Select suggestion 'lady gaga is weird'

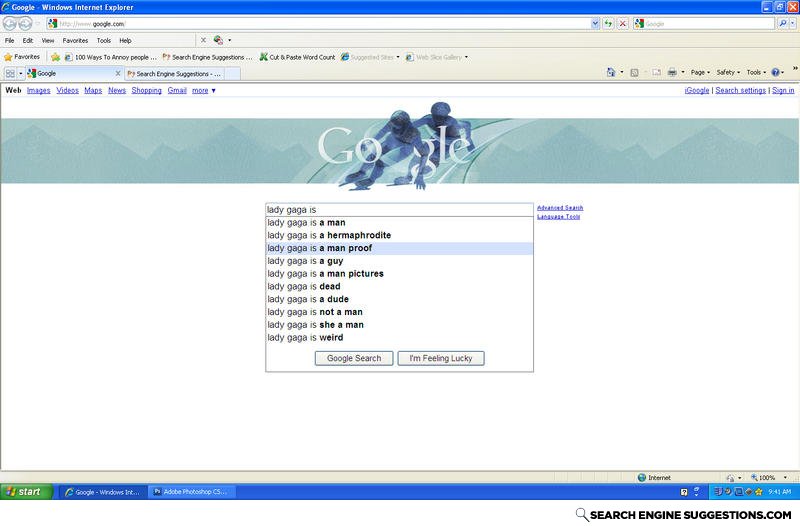[x=399, y=338]
